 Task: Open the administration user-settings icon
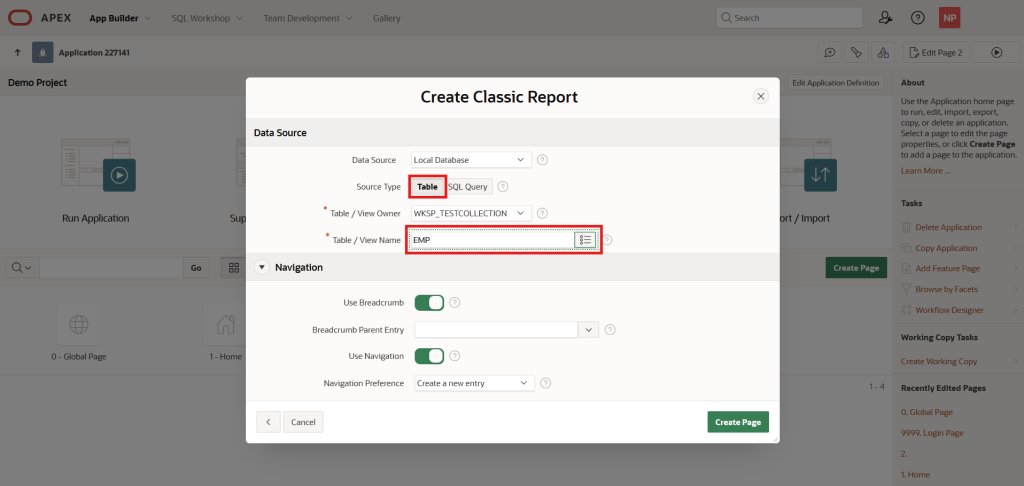[886, 18]
